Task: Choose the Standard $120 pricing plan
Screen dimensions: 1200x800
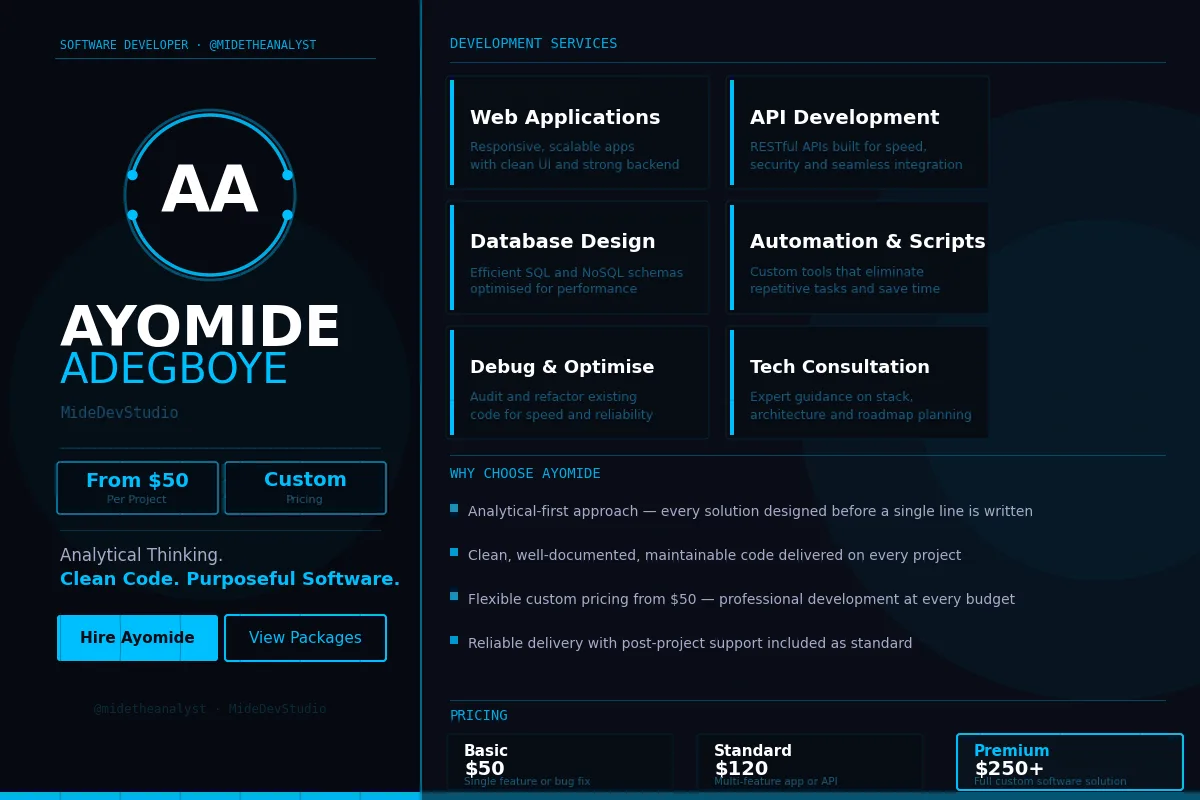Action: [x=810, y=764]
